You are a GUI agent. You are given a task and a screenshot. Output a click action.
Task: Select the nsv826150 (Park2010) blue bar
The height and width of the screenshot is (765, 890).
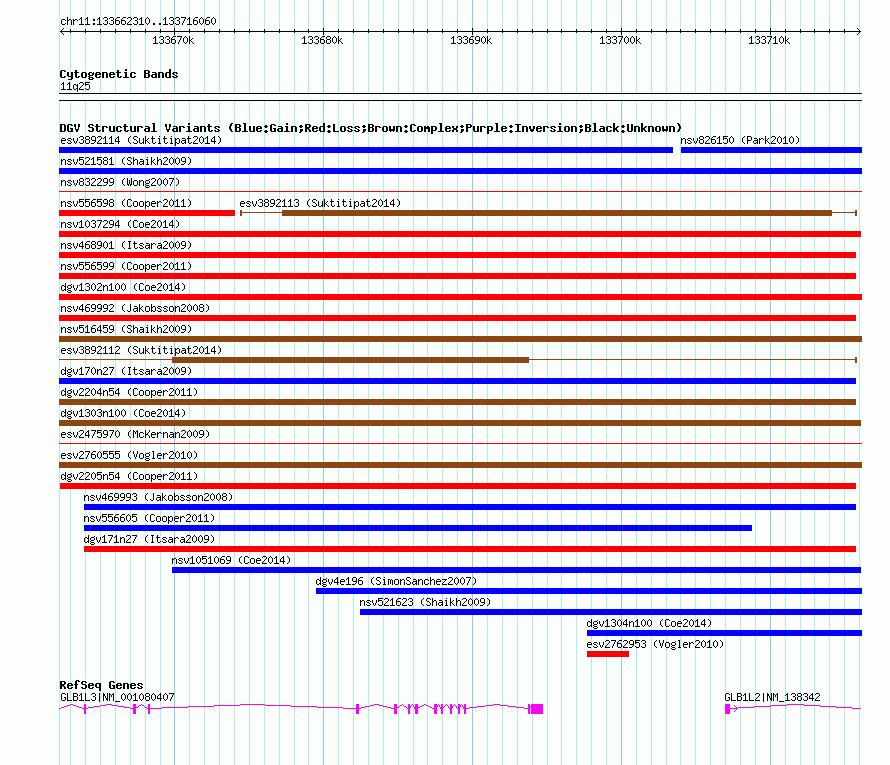click(x=771, y=150)
